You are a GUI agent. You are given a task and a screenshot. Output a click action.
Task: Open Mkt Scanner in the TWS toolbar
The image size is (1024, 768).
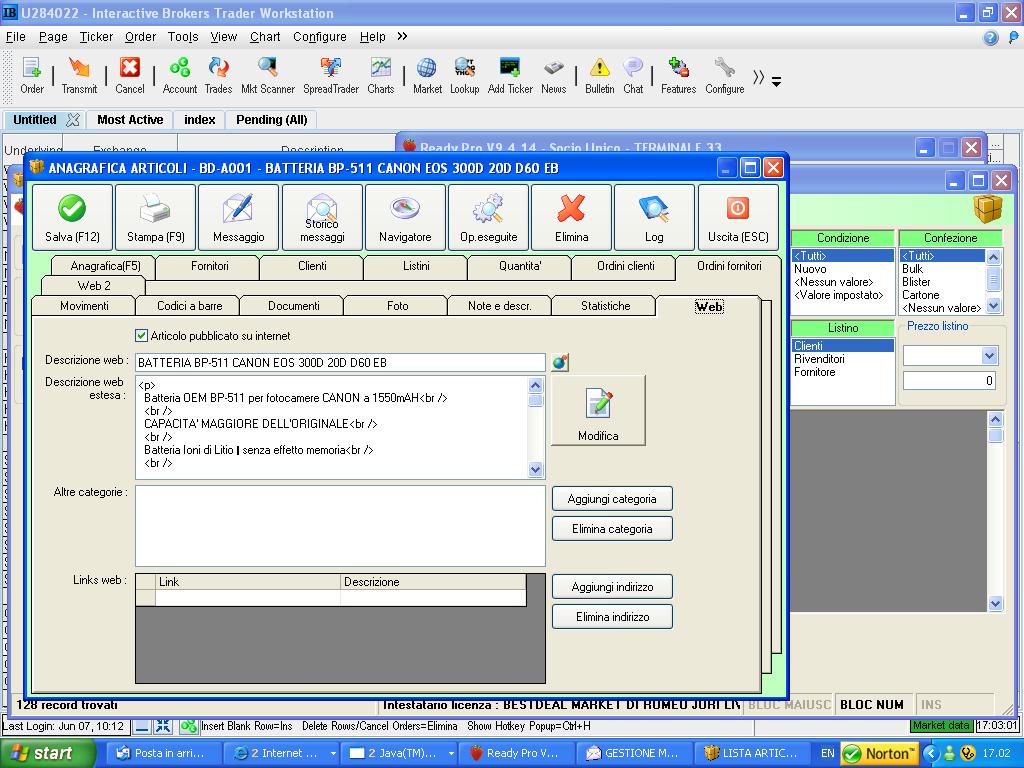tap(268, 75)
